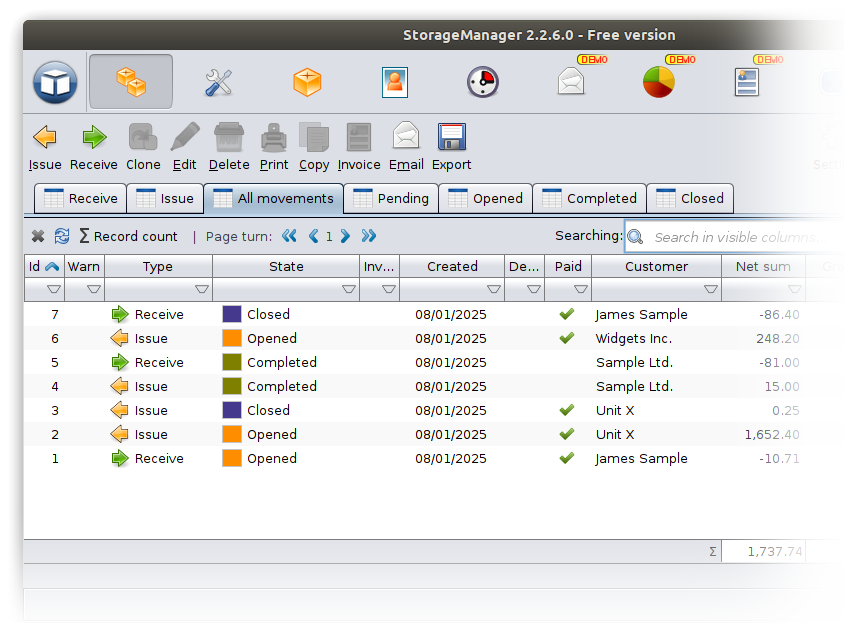Open the demo envelope mail icon
This screenshot has width=844, height=623.
pyautogui.click(x=571, y=82)
